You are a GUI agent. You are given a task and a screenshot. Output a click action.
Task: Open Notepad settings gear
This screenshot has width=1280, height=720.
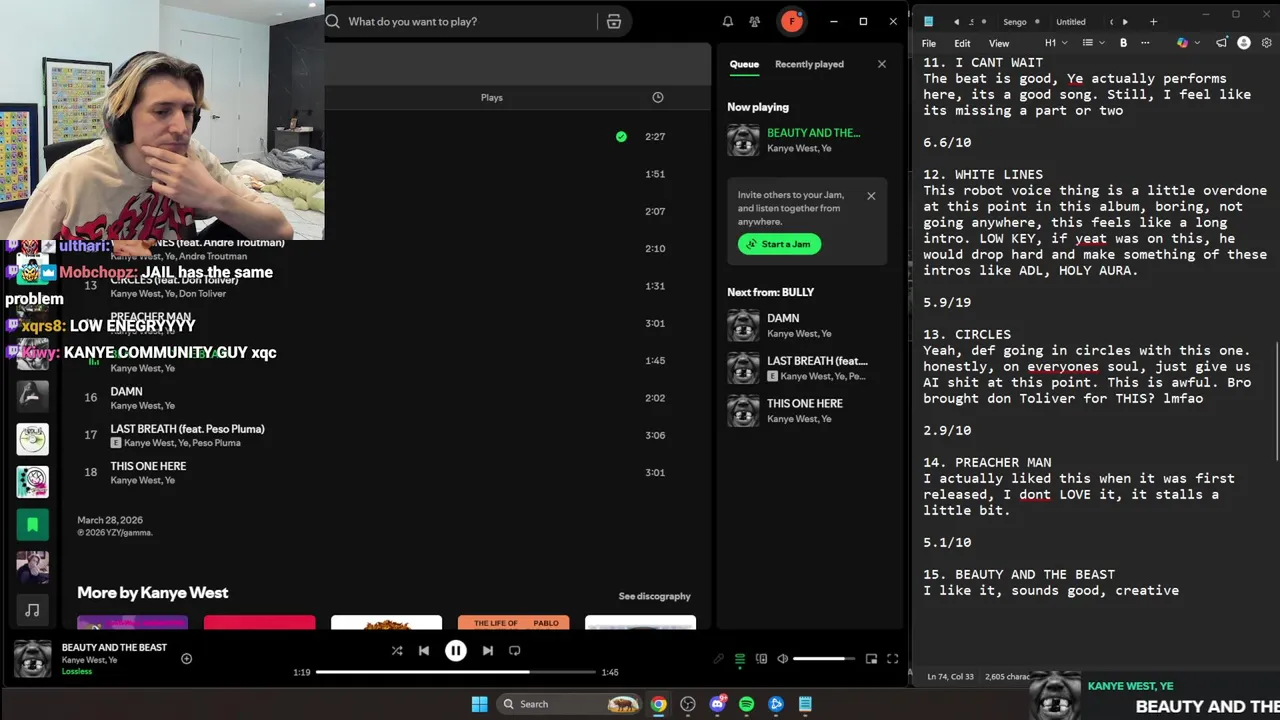coord(1266,43)
